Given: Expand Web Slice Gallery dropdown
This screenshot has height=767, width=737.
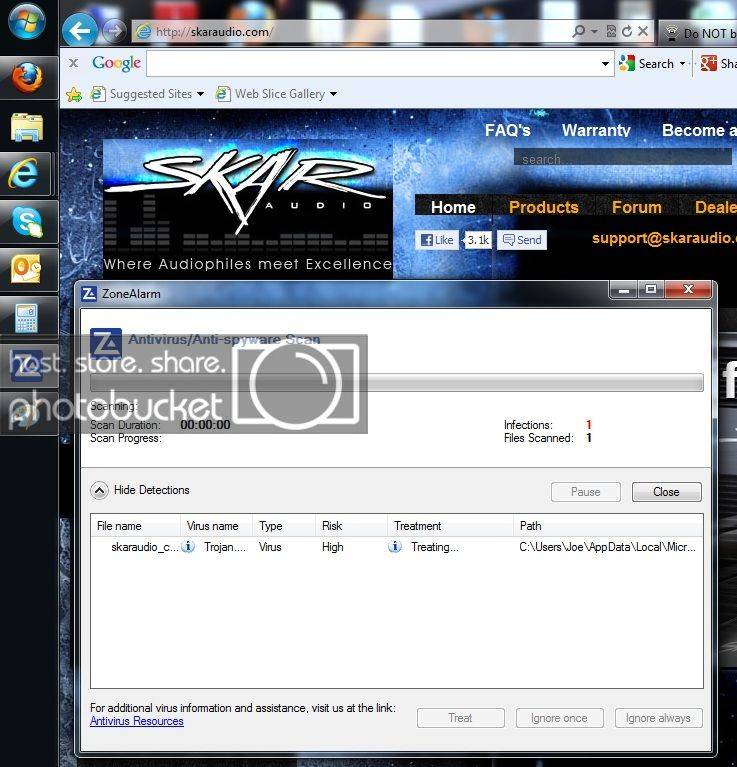Looking at the screenshot, I should (x=333, y=93).
